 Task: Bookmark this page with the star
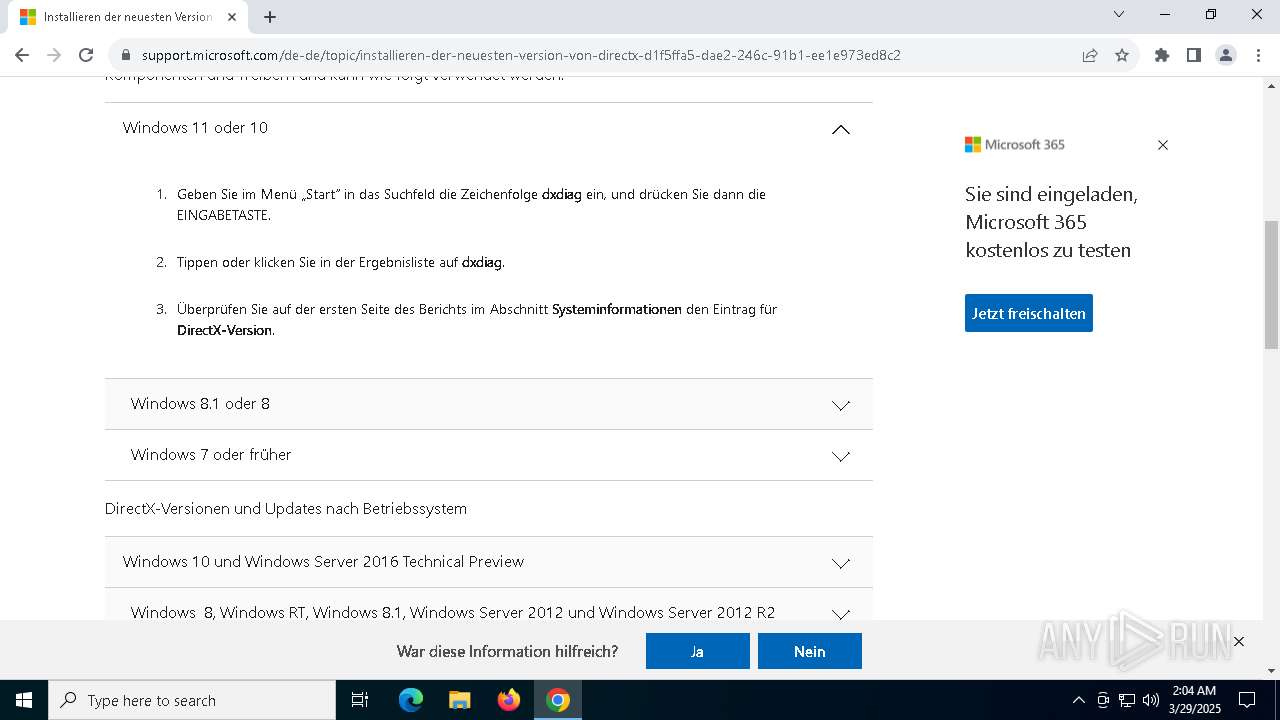click(1122, 55)
